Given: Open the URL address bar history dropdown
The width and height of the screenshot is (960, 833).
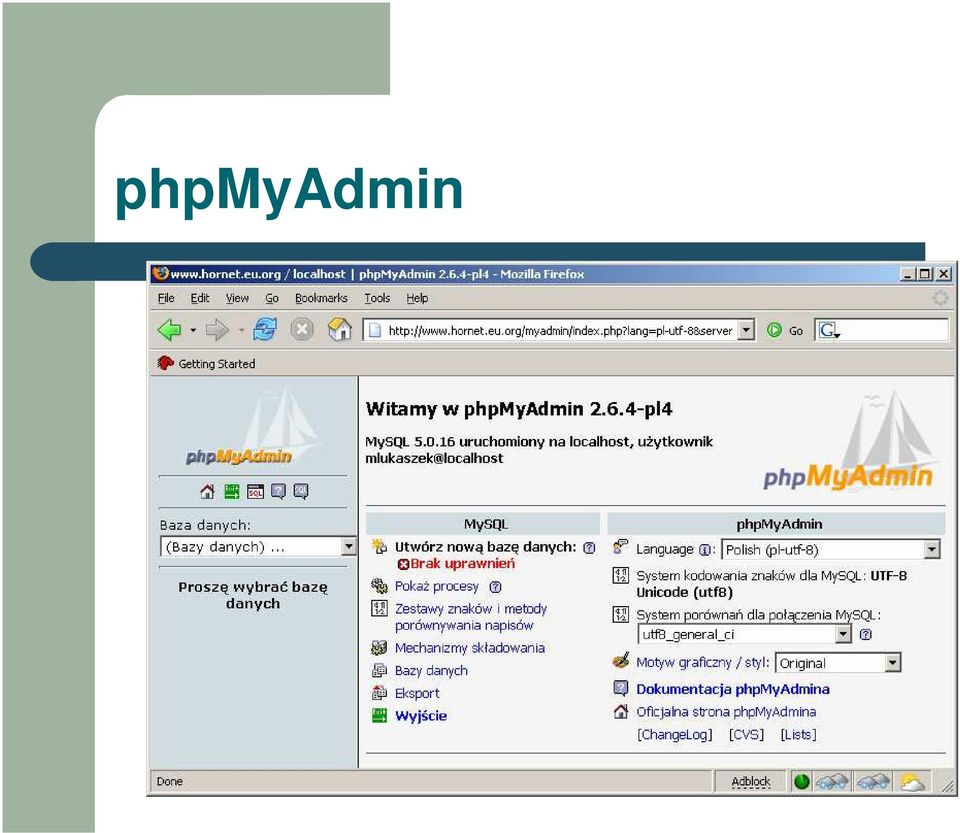Looking at the screenshot, I should click(x=746, y=331).
